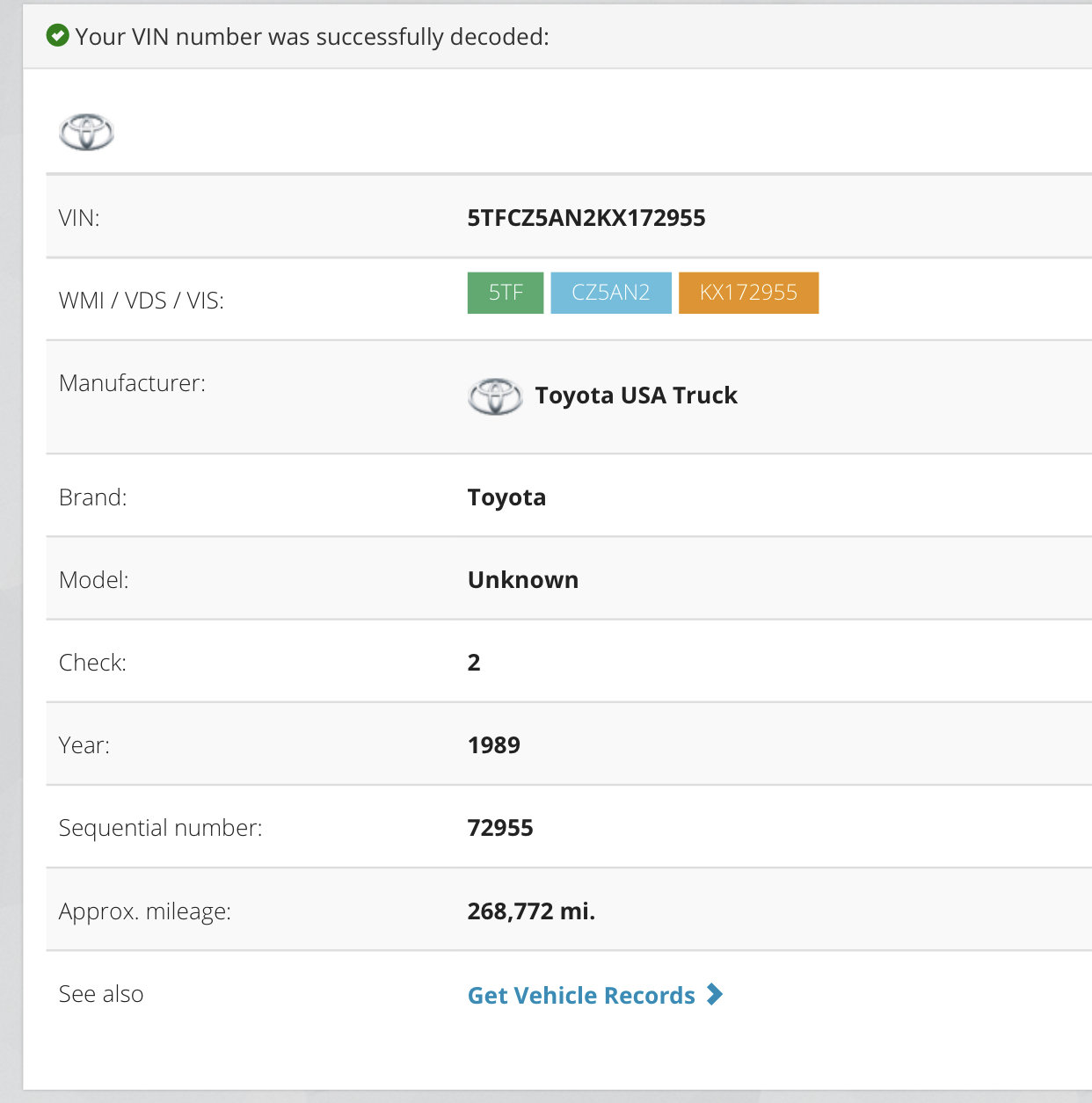Viewport: 1092px width, 1103px height.
Task: Click the year value 1989
Action: coord(494,745)
